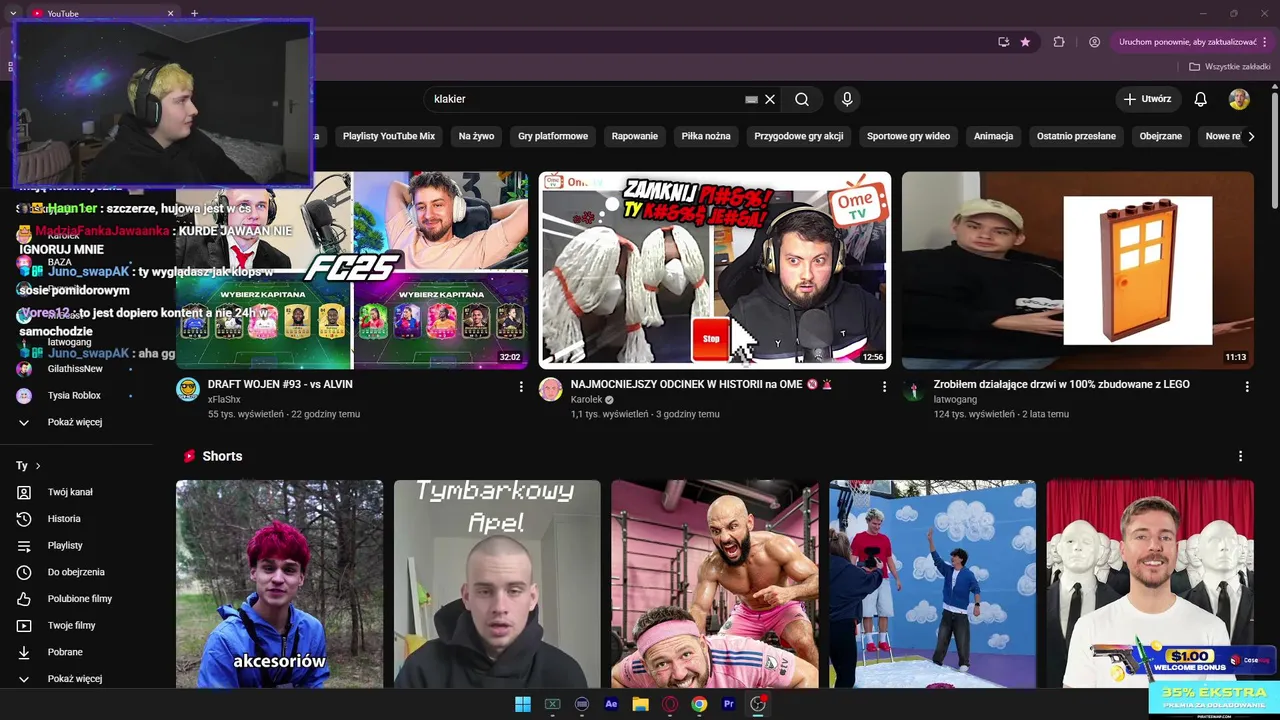
Task: Open File Explorer from the taskbar
Action: pos(640,704)
